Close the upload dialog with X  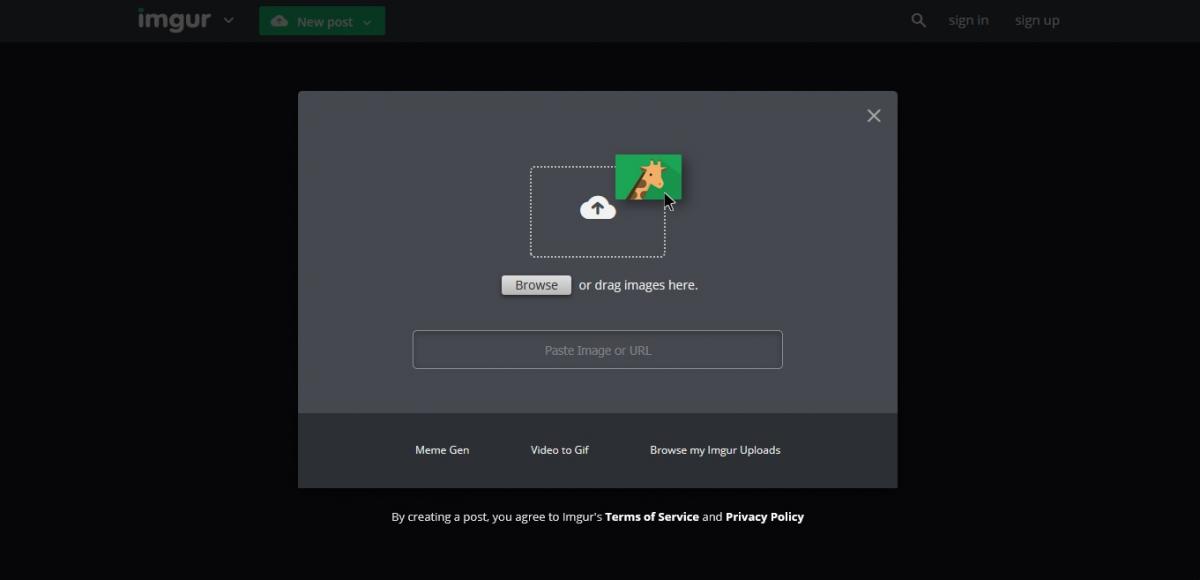point(874,116)
